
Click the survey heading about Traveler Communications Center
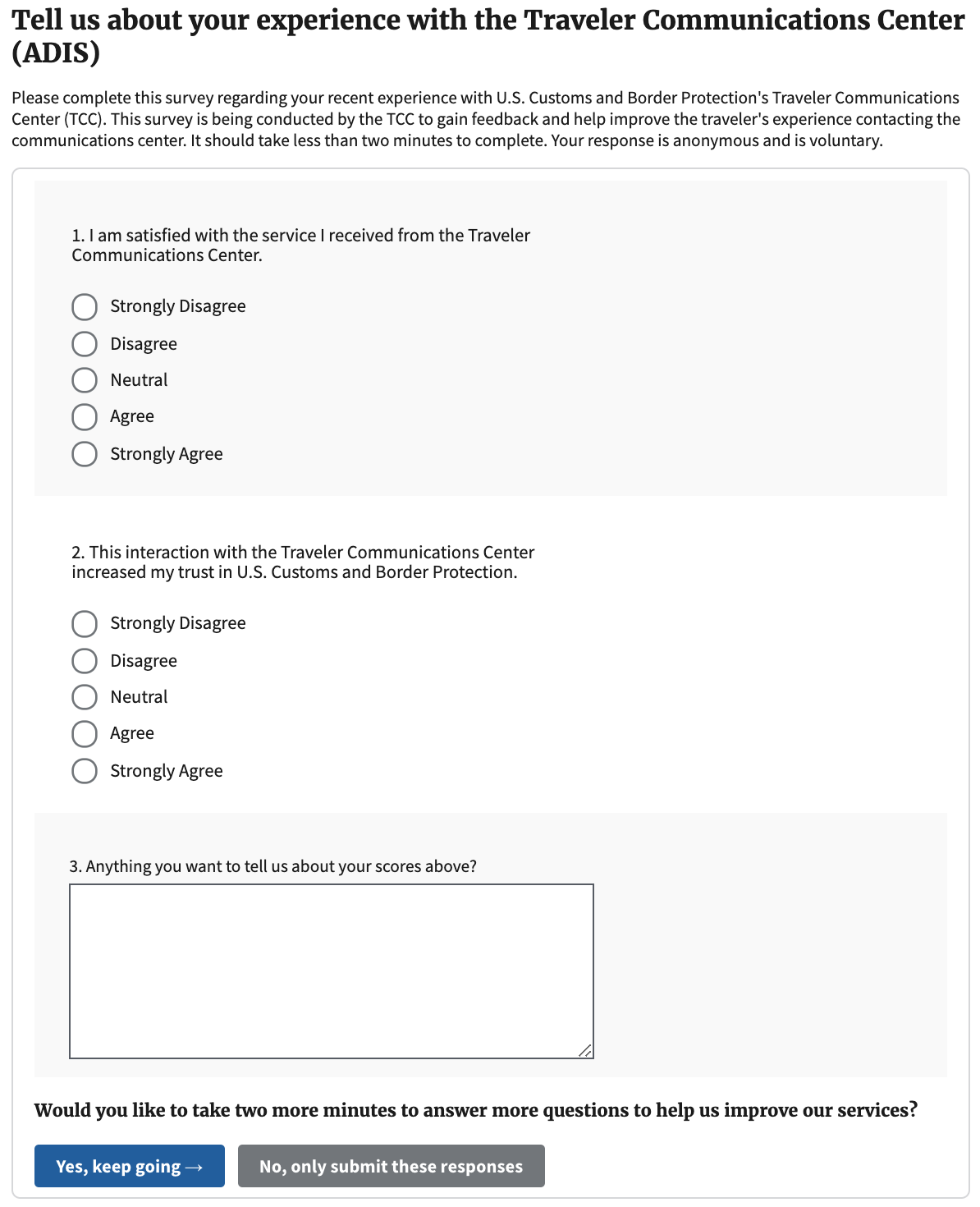(488, 36)
